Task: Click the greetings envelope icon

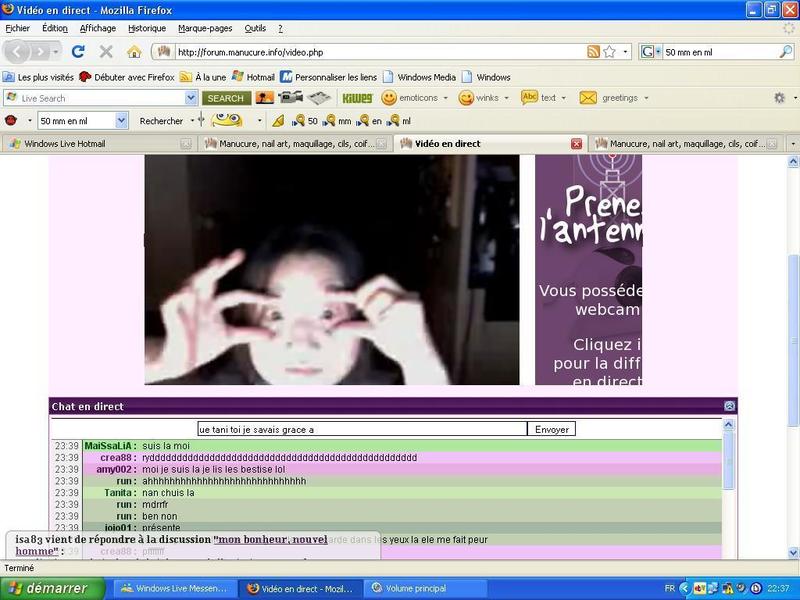Action: (588, 98)
